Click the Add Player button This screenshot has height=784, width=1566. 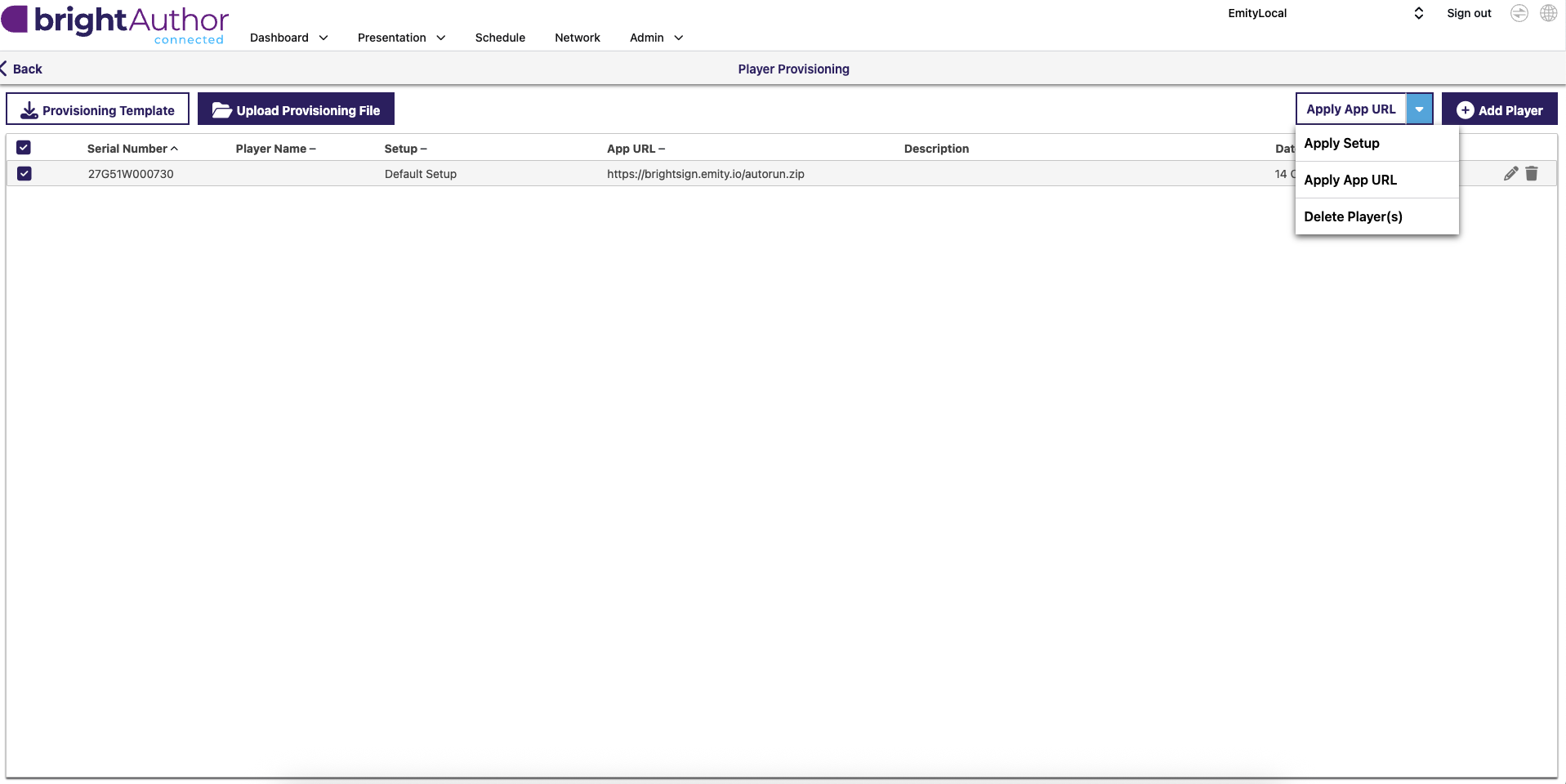click(x=1499, y=109)
